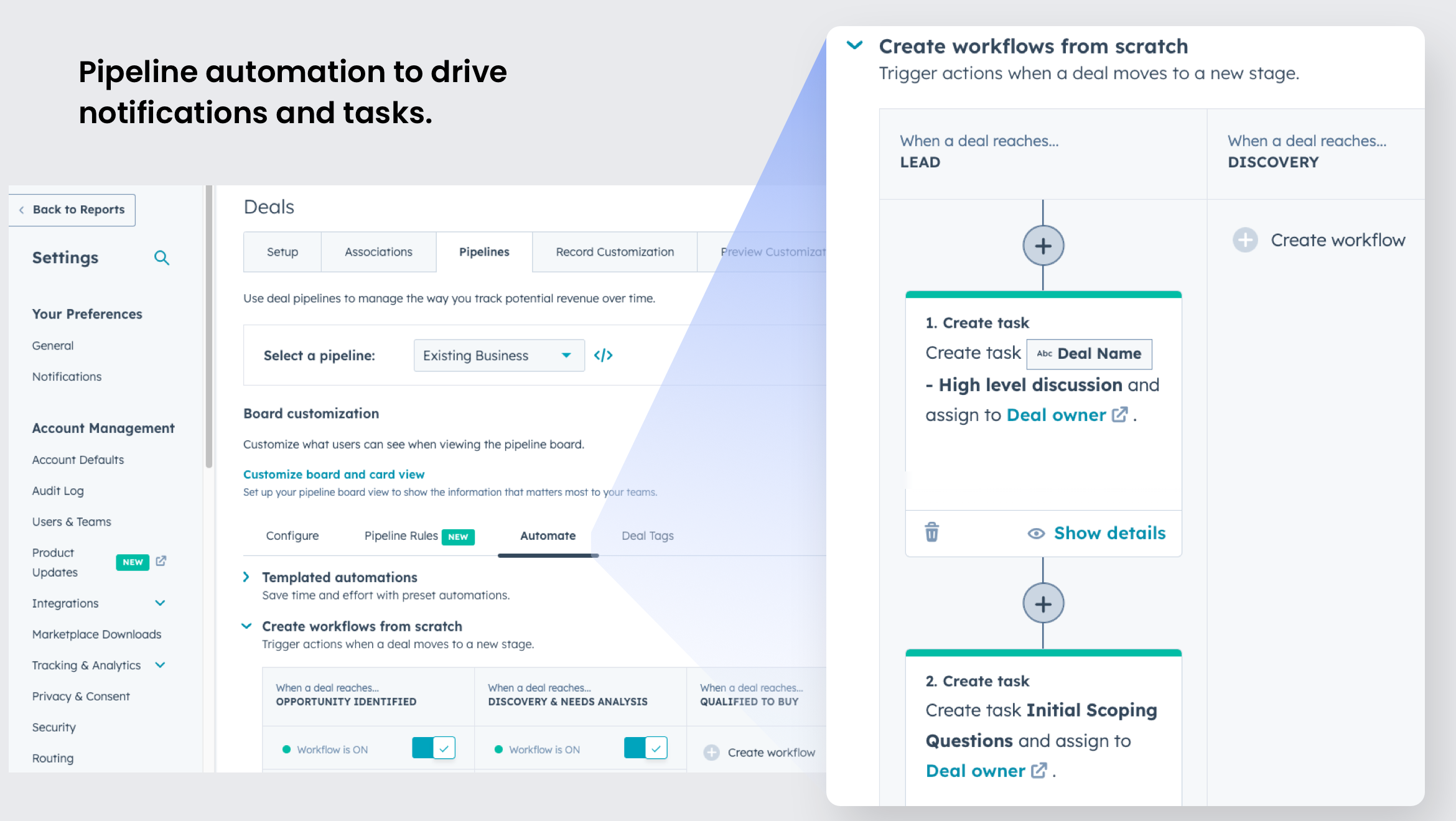Click the sidebar vertical scrollbar
The height and width of the screenshot is (821, 1456).
pyautogui.click(x=209, y=327)
